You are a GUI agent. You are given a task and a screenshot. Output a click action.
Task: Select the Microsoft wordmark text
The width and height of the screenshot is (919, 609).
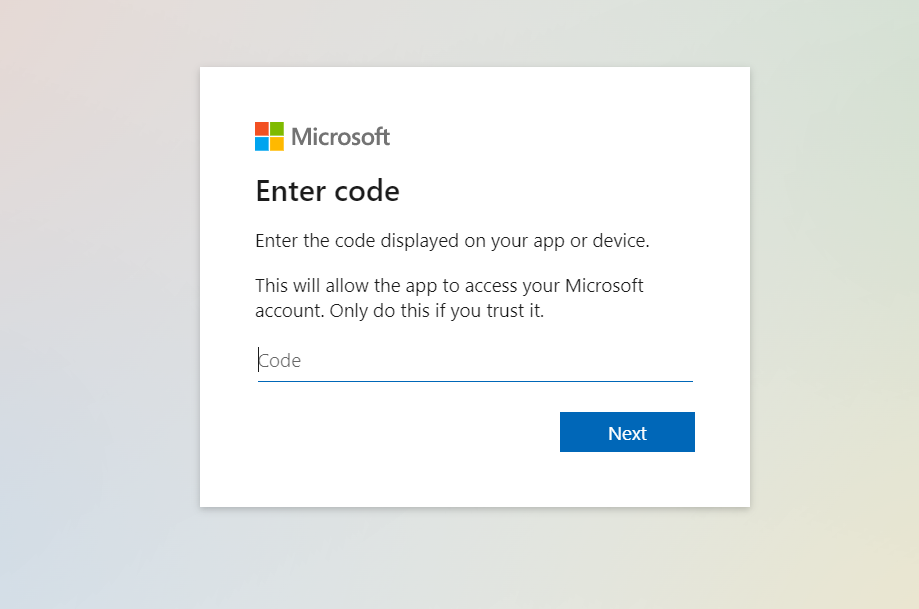click(340, 137)
